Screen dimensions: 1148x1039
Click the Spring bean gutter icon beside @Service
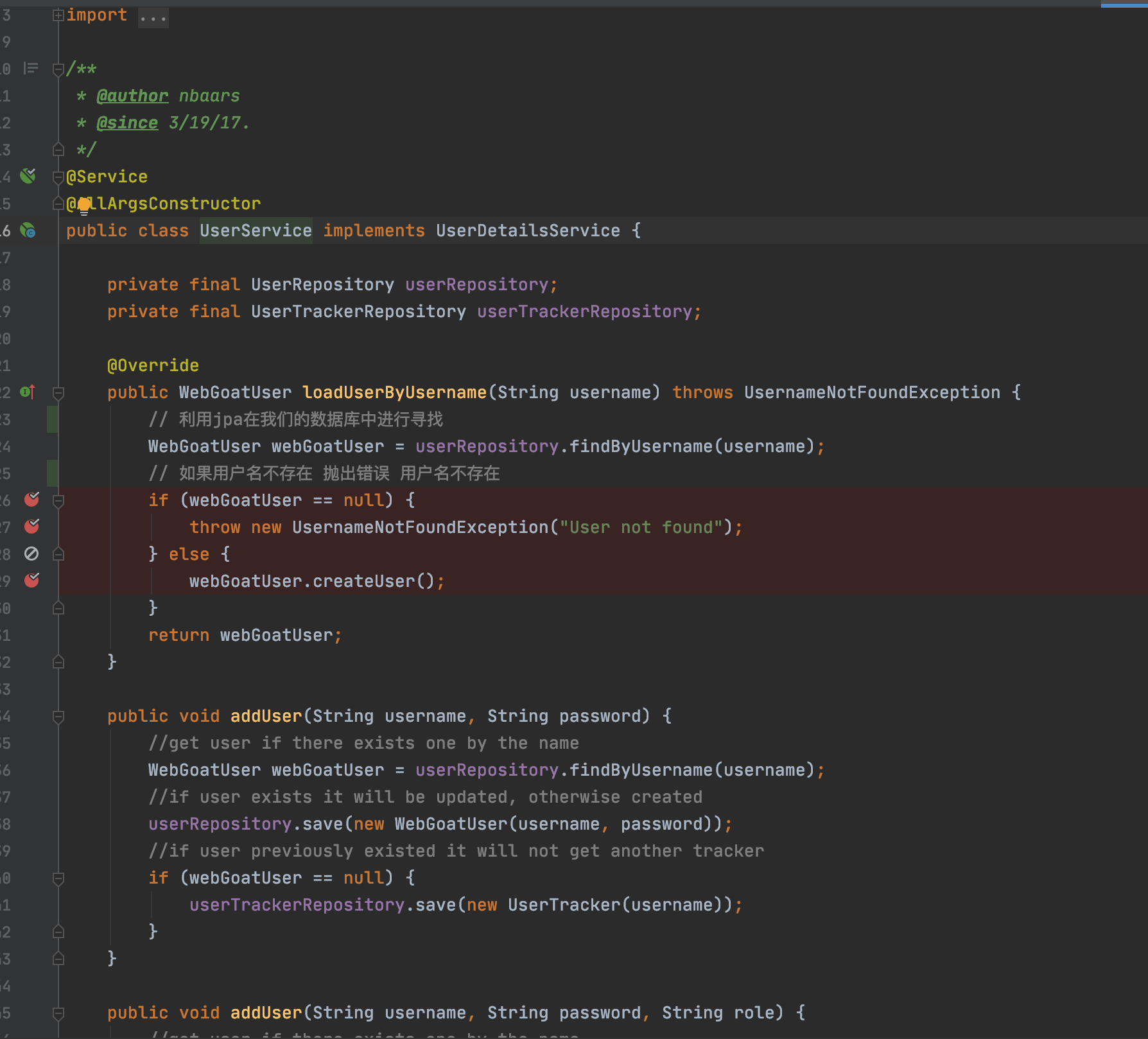(x=28, y=176)
